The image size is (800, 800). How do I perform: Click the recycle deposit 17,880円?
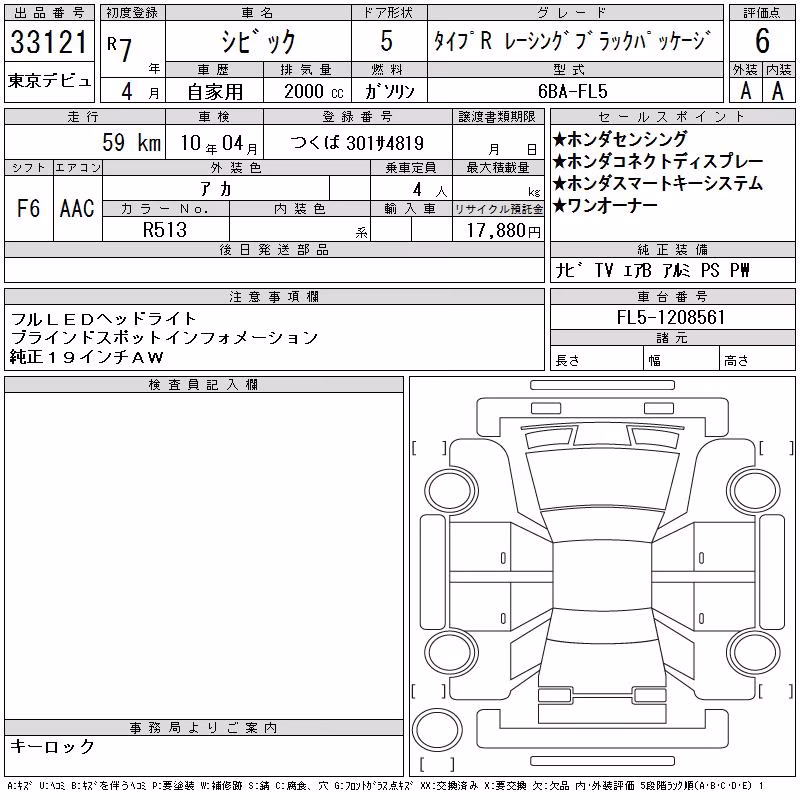[503, 231]
